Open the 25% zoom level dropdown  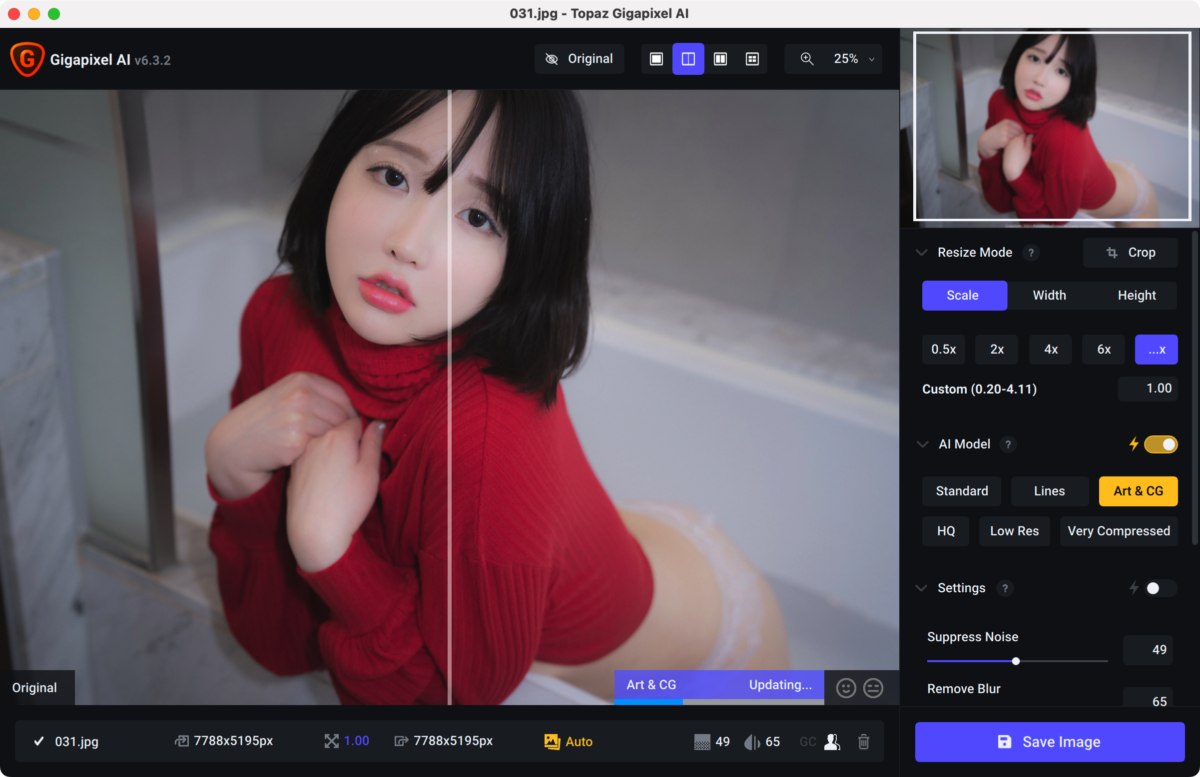click(853, 59)
